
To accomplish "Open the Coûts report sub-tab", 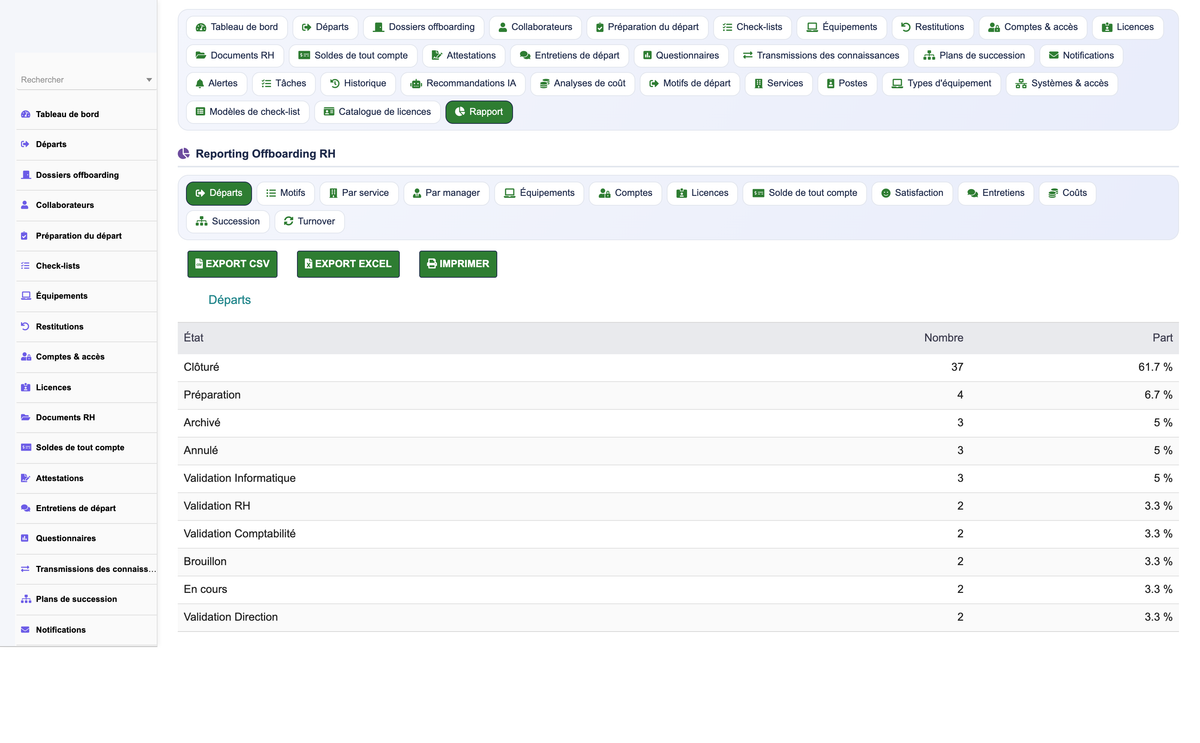I will coord(1068,193).
